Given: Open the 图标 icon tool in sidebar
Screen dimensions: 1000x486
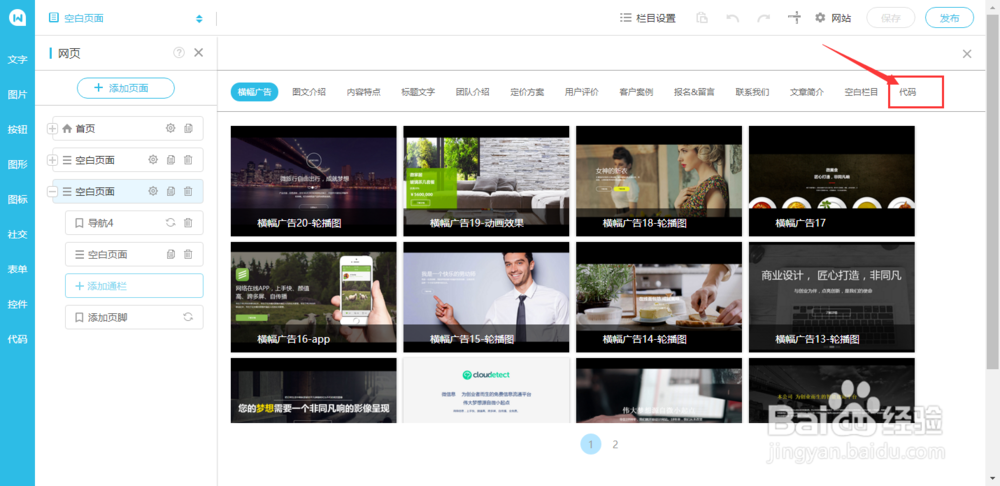Looking at the screenshot, I should (17, 200).
